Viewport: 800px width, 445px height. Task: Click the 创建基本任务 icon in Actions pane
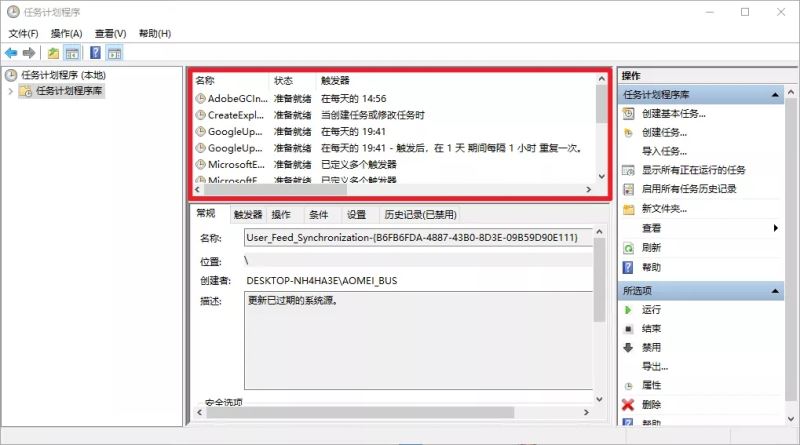click(x=628, y=113)
